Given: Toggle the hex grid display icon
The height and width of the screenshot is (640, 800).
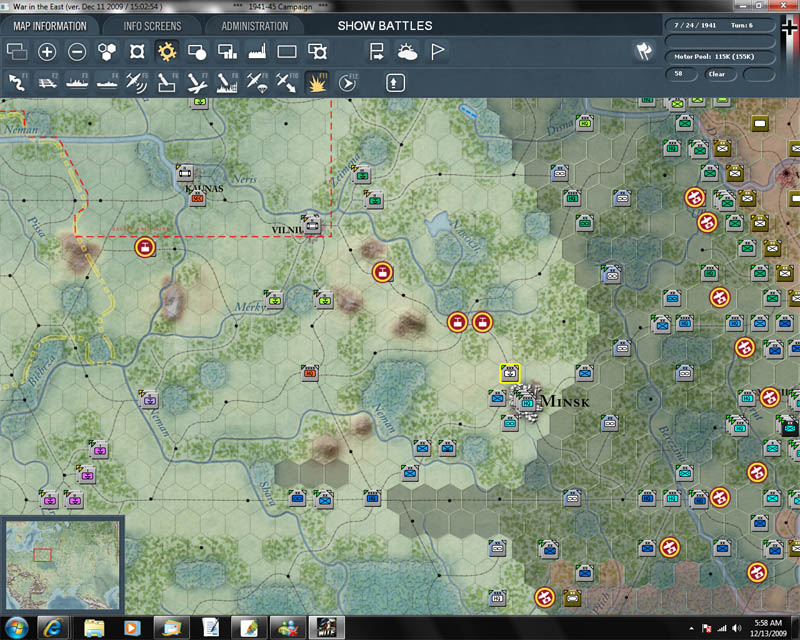Looking at the screenshot, I should tap(107, 52).
